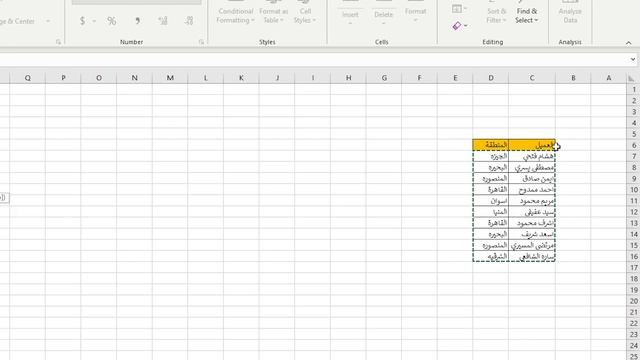This screenshot has width=640, height=360.
Task: Open Find & Select menu
Action: pyautogui.click(x=527, y=16)
